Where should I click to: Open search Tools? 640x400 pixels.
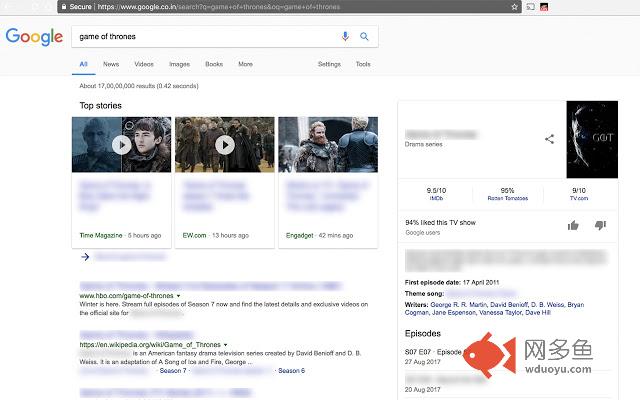(363, 64)
